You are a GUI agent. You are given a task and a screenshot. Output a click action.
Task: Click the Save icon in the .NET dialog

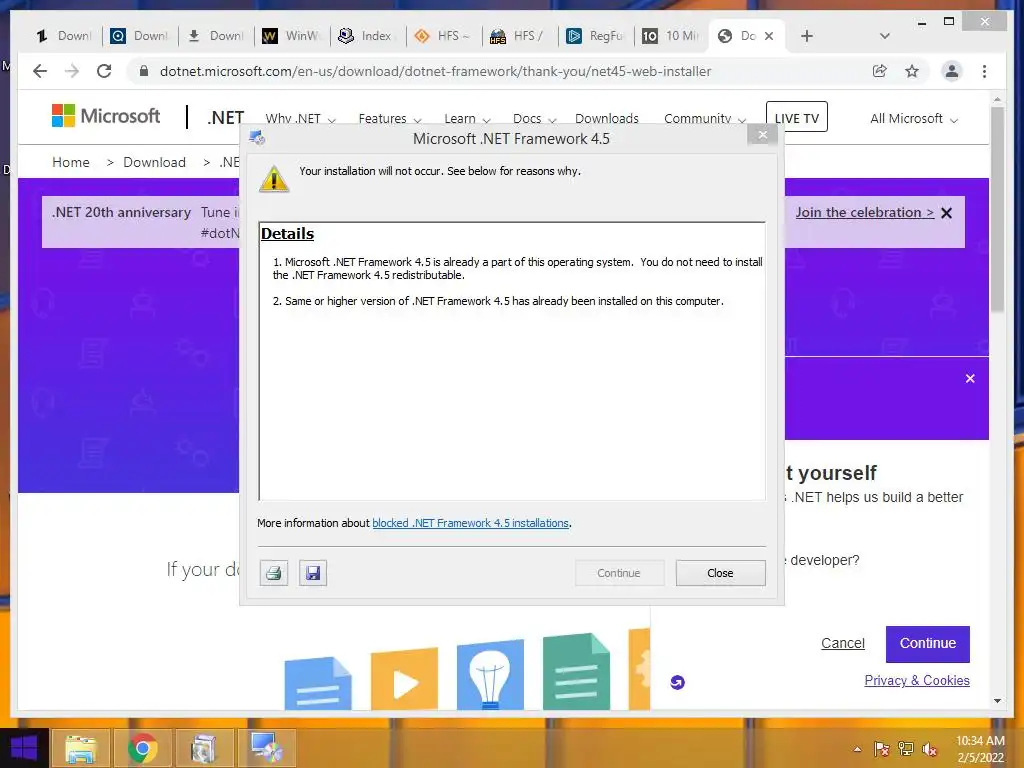tap(313, 573)
